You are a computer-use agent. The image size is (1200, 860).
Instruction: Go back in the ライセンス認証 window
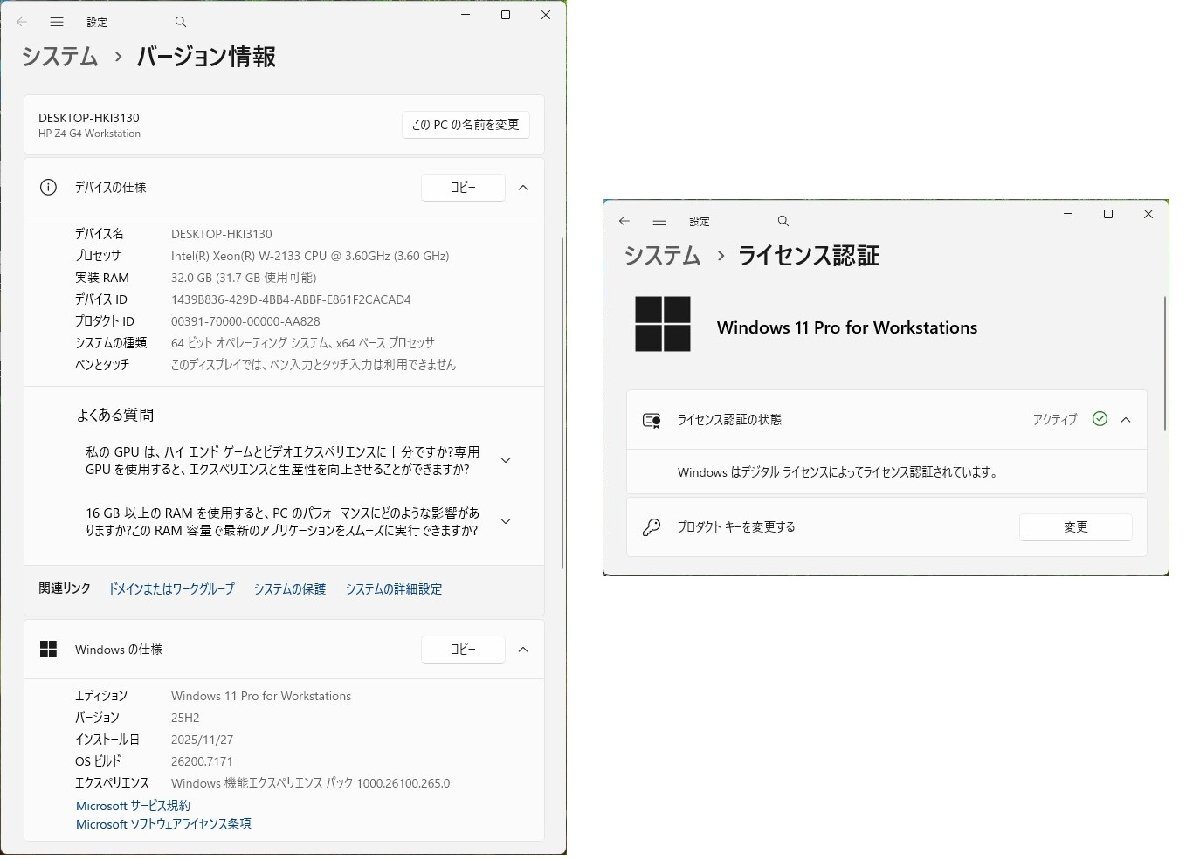[x=625, y=221]
